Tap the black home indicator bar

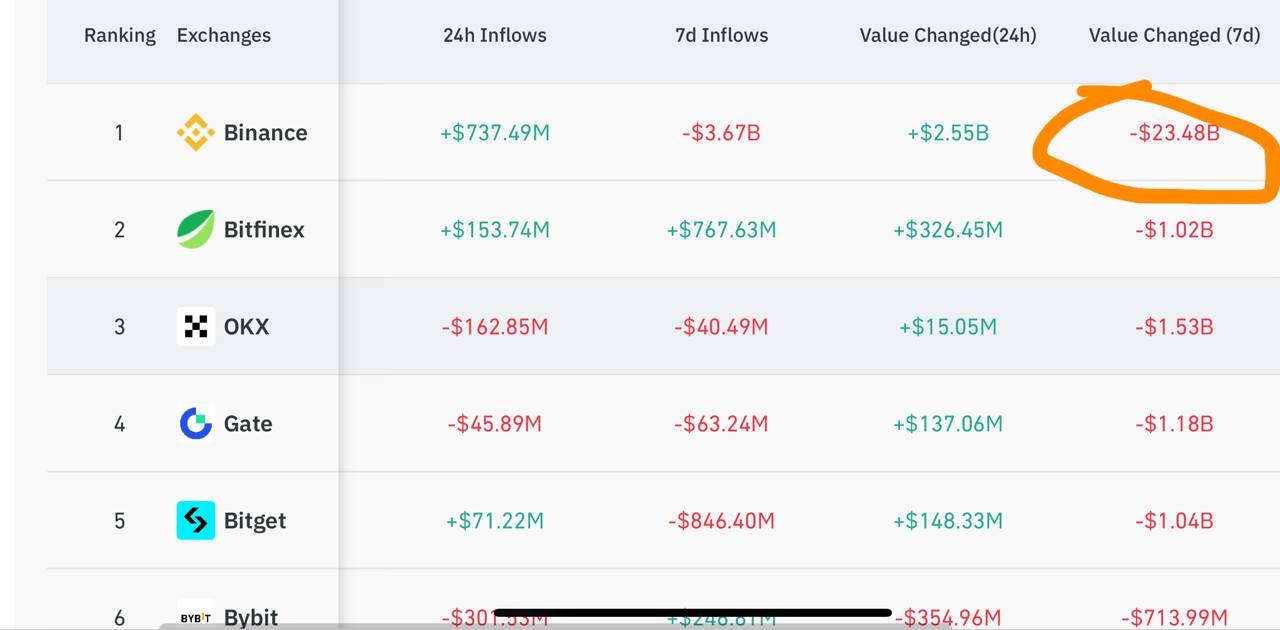(691, 612)
